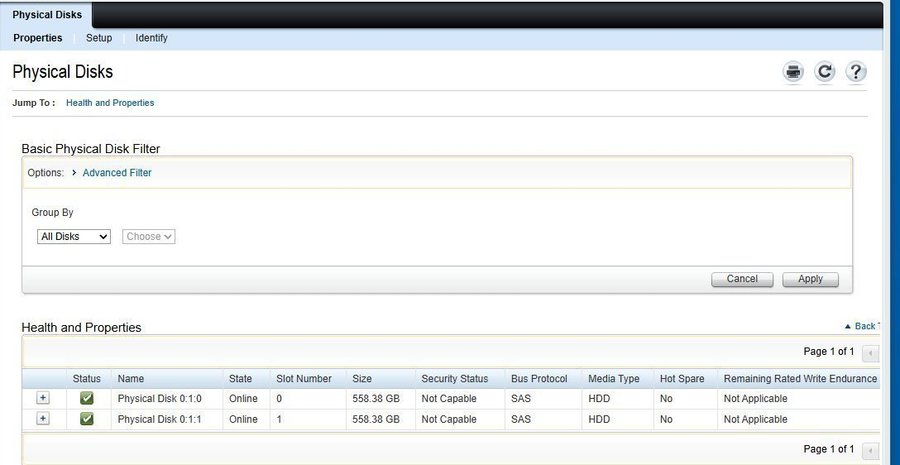Click the print page icon
Screen dimensions: 900x465
click(793, 72)
